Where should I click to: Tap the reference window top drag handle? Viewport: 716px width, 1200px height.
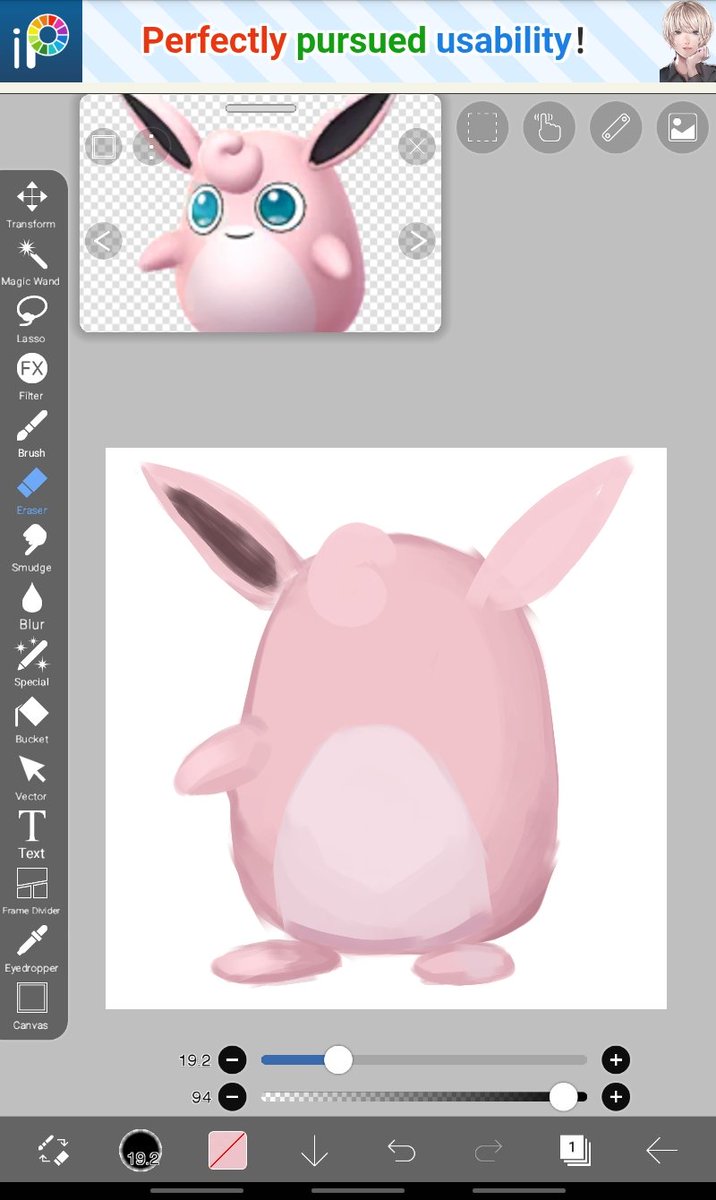(x=260, y=107)
